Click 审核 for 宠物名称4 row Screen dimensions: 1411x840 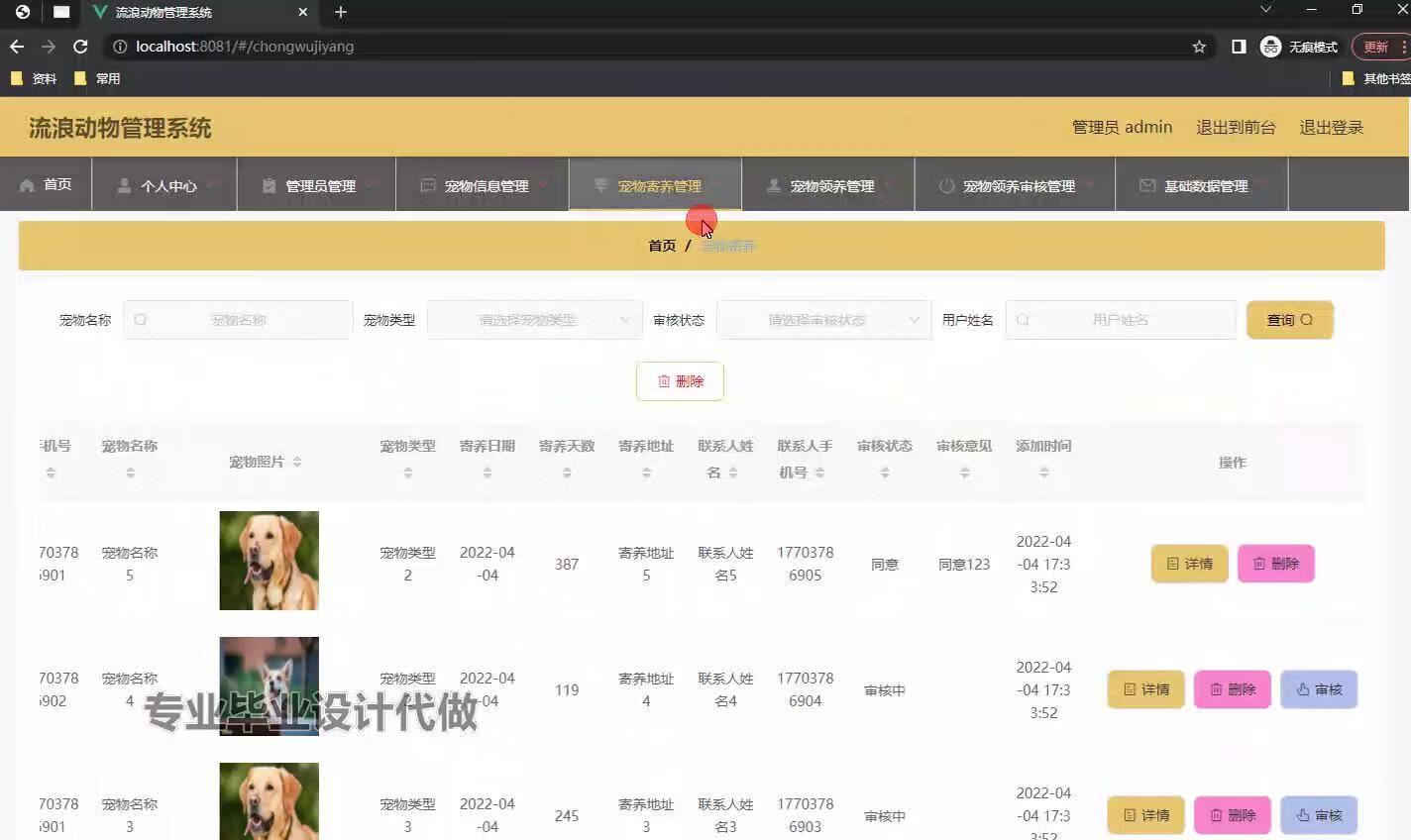tap(1319, 689)
